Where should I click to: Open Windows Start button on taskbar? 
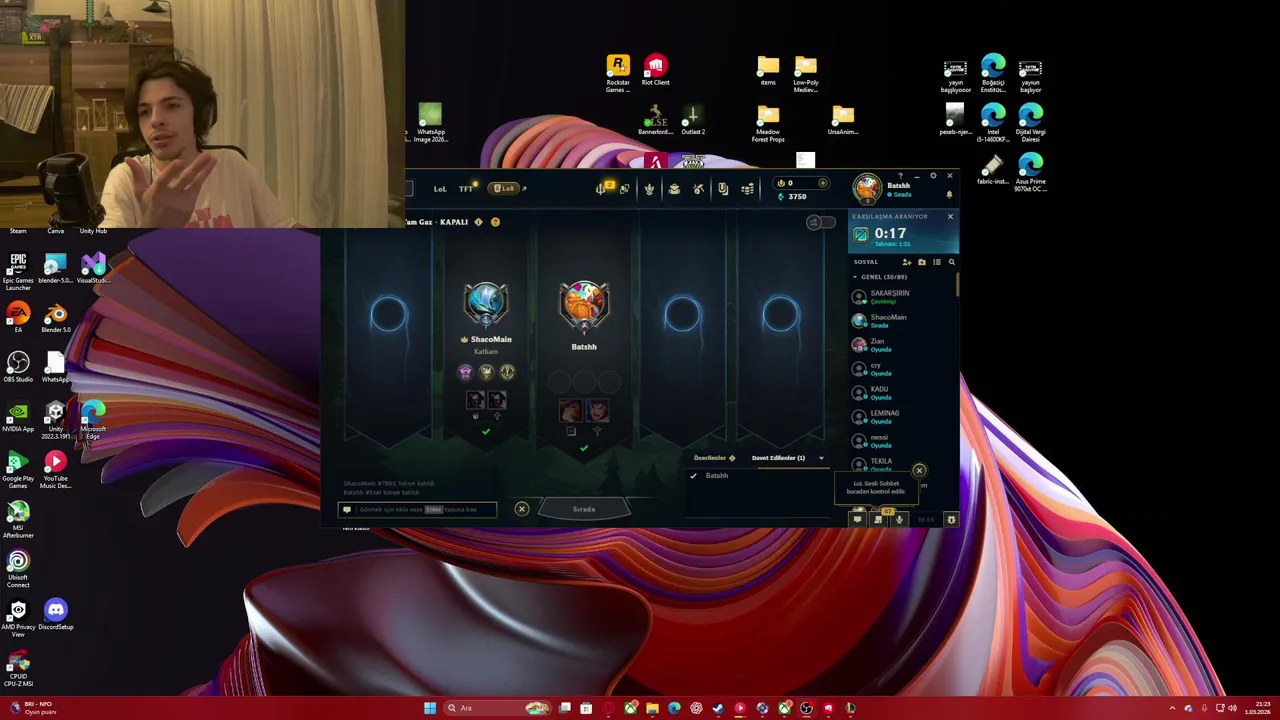click(x=430, y=708)
